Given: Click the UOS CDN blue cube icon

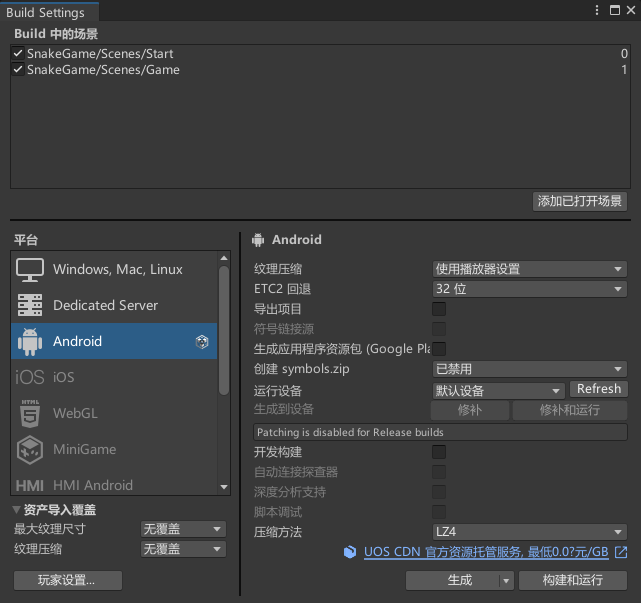Looking at the screenshot, I should coord(350,552).
